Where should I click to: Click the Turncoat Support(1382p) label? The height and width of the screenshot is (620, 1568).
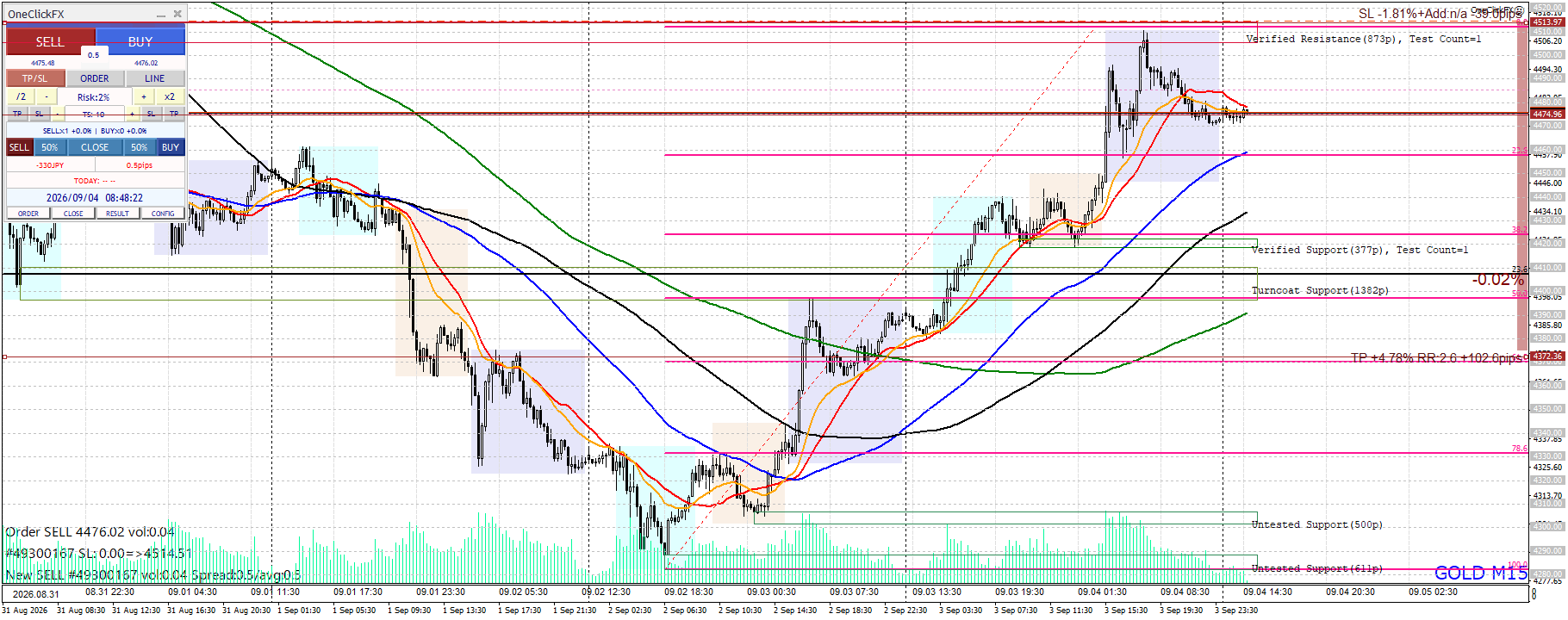point(1320,290)
